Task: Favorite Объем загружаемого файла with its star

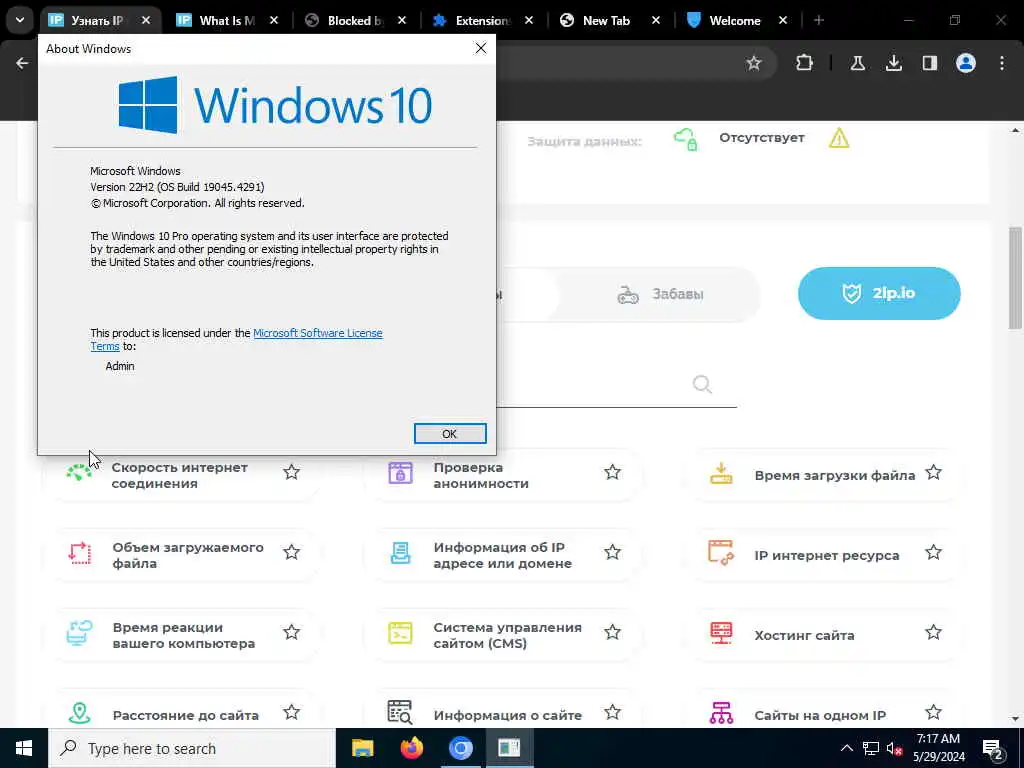Action: point(291,552)
